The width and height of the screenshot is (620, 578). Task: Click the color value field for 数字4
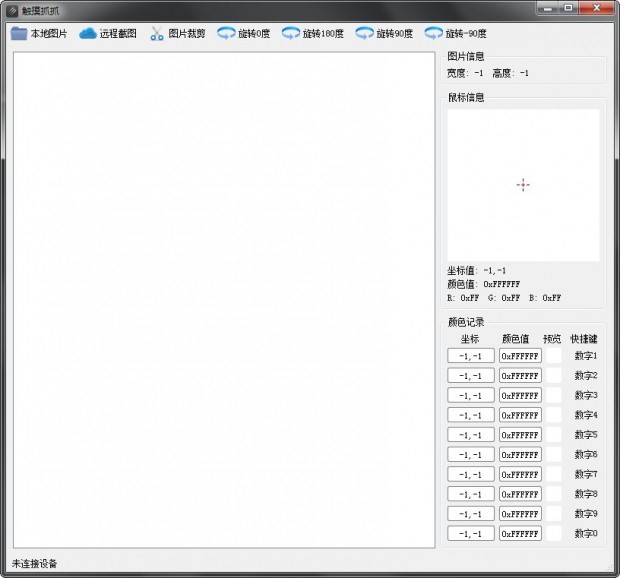[x=520, y=415]
